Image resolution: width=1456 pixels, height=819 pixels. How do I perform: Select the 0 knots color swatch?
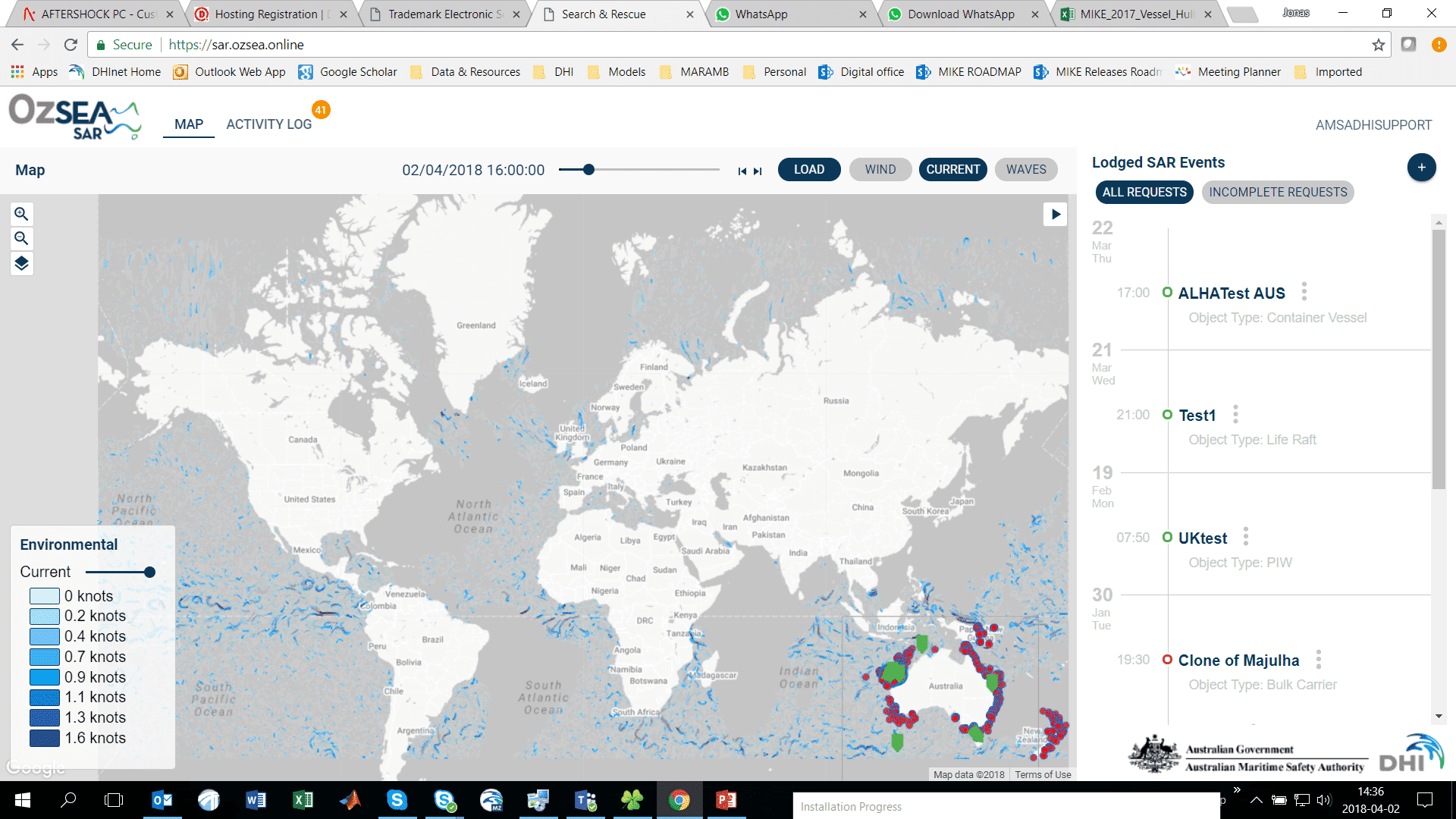tap(45, 596)
